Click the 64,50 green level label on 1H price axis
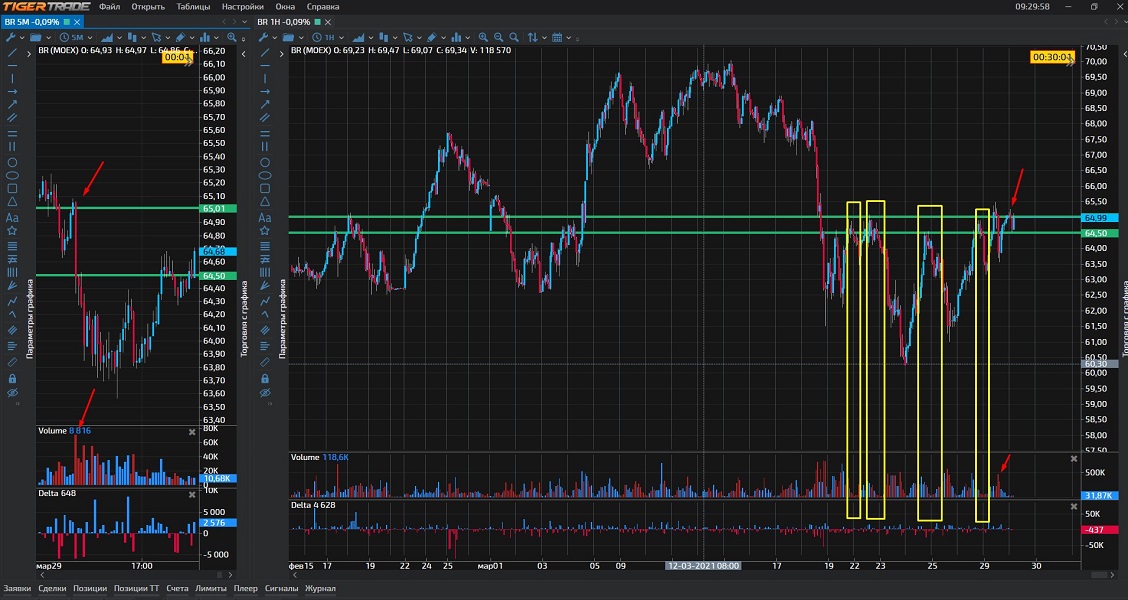The image size is (1128, 600). [1099, 233]
